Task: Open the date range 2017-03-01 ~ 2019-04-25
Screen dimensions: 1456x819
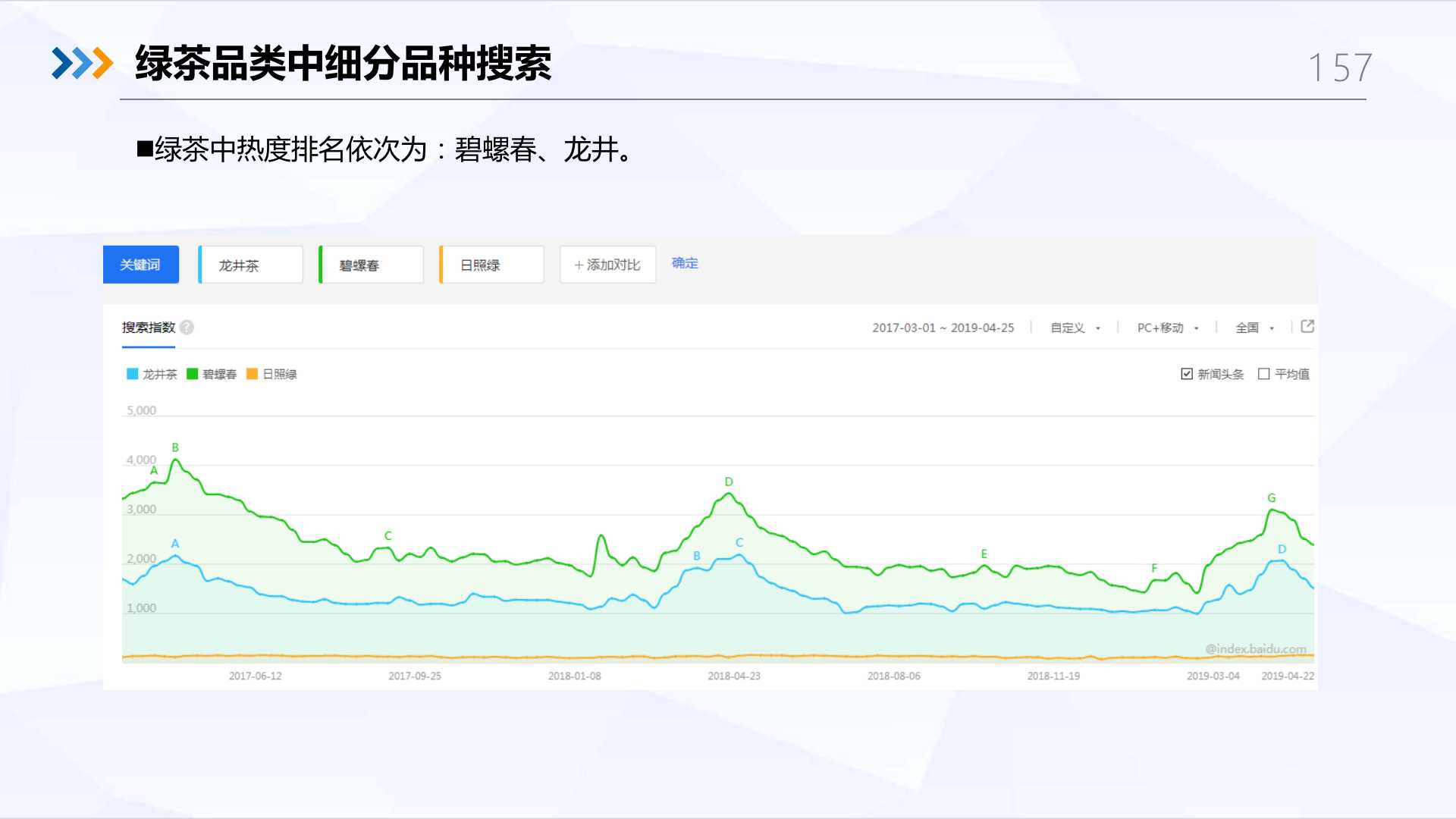Action: [x=943, y=328]
